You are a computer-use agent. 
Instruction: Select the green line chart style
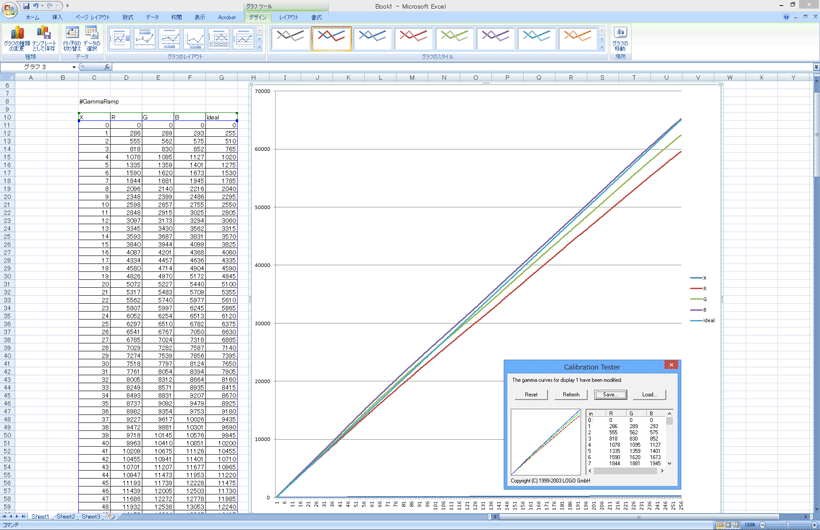point(454,38)
